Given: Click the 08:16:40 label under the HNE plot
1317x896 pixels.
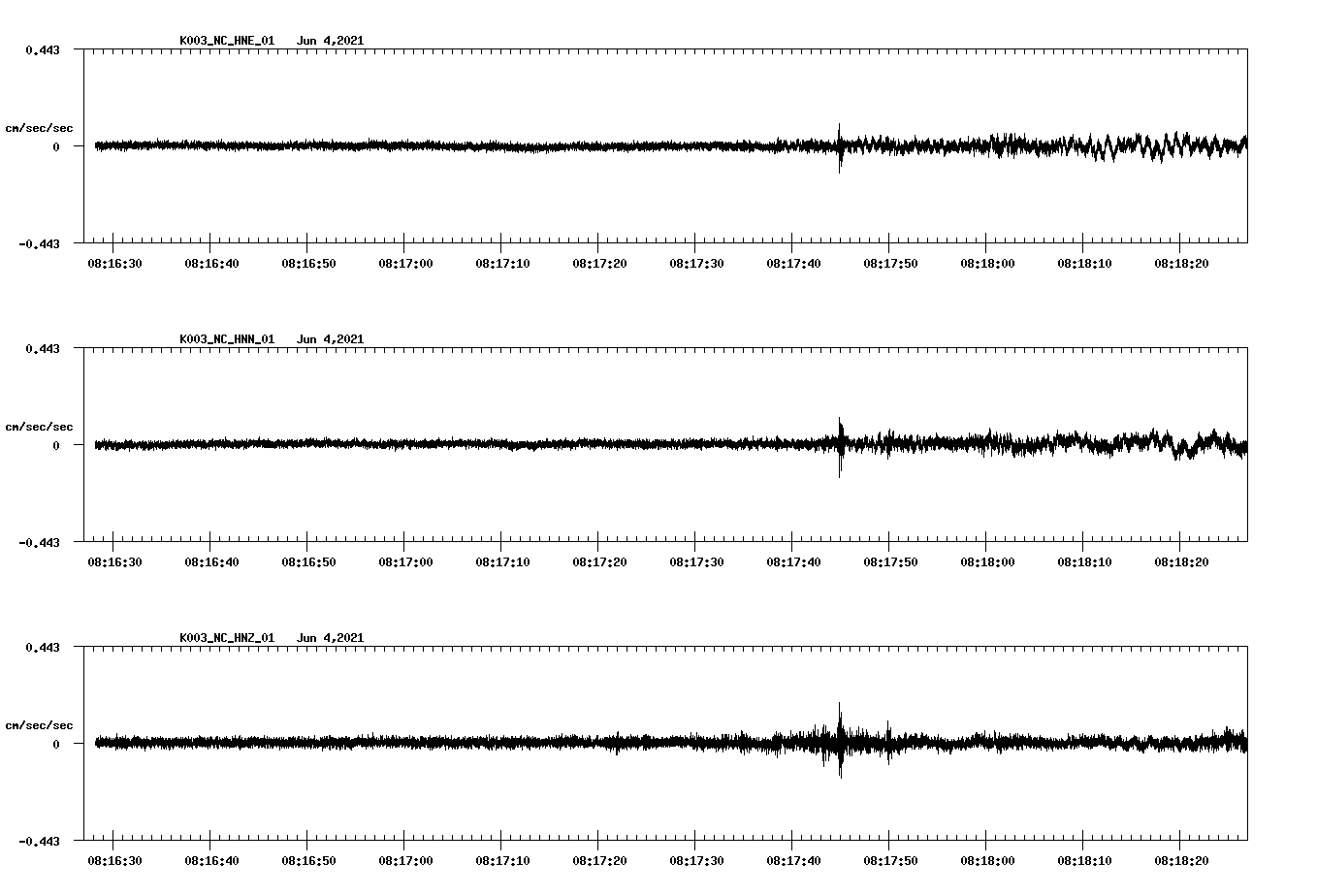Looking at the screenshot, I should point(211,263).
